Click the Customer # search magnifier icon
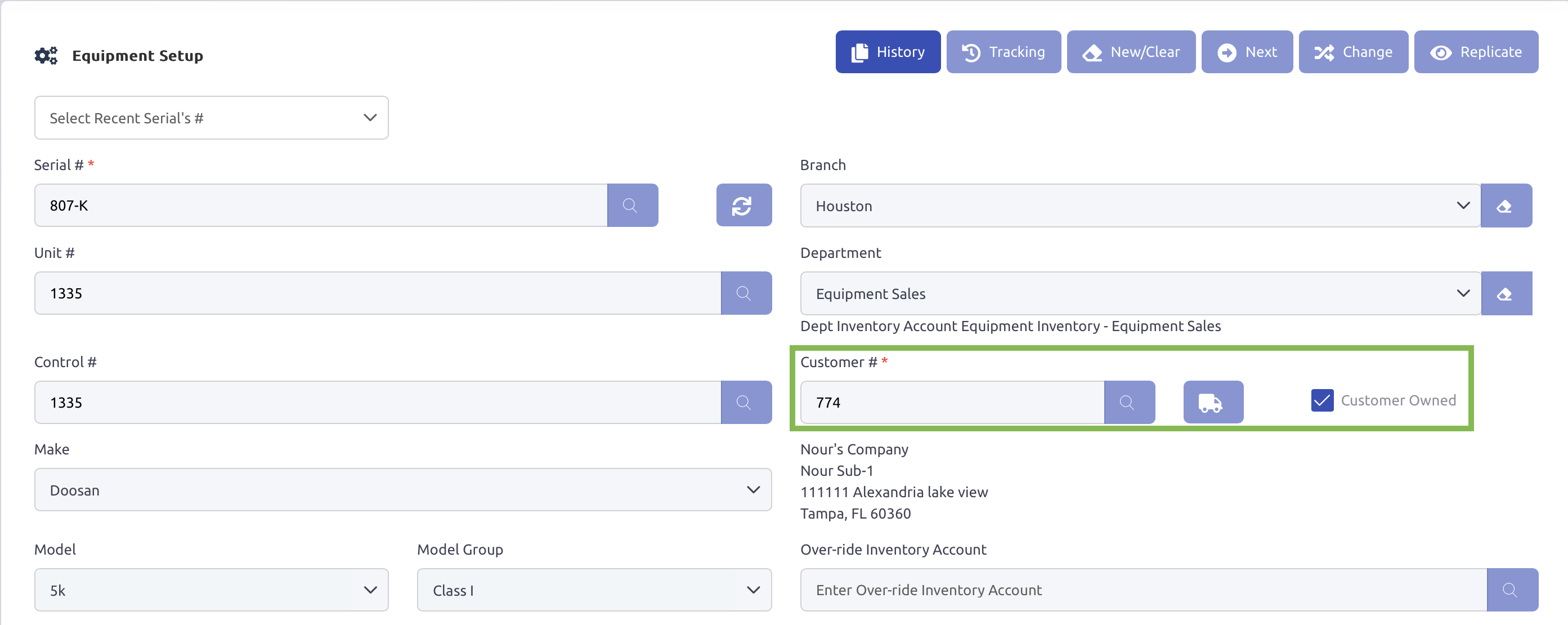This screenshot has height=625, width=1568. [x=1128, y=402]
